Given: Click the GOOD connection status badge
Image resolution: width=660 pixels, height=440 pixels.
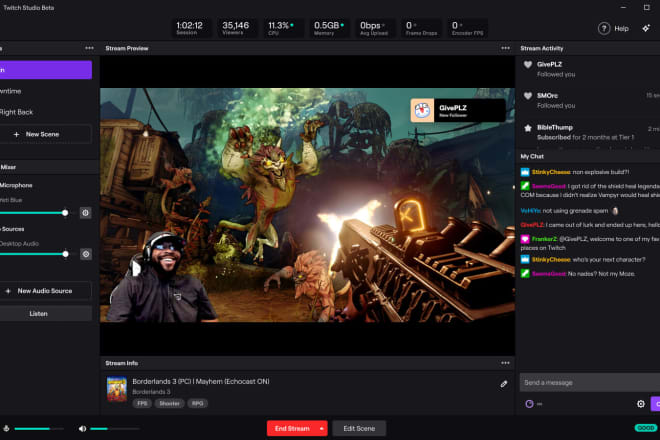Looking at the screenshot, I should pyautogui.click(x=646, y=428).
